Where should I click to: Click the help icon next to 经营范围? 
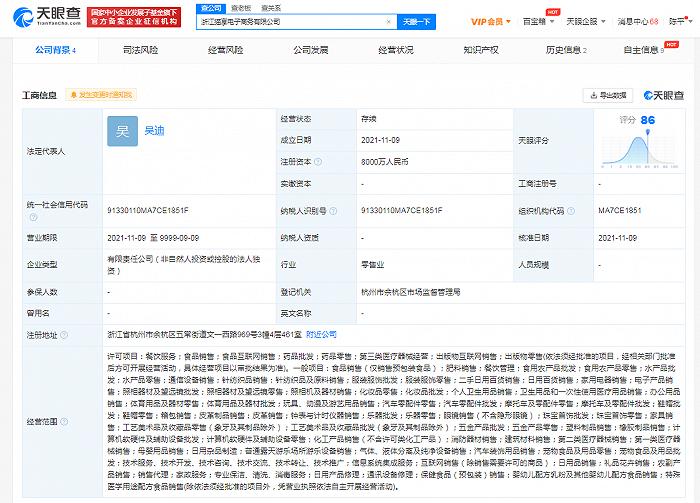pyautogui.click(x=64, y=421)
